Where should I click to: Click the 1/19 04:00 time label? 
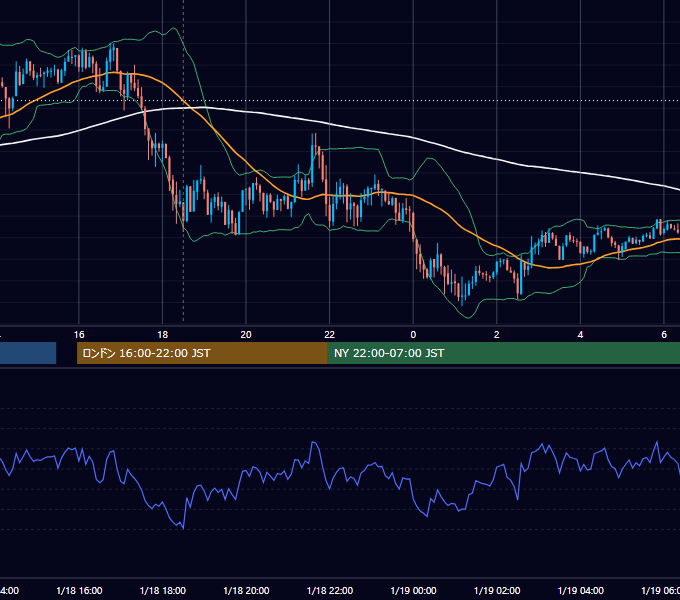pyautogui.click(x=581, y=590)
